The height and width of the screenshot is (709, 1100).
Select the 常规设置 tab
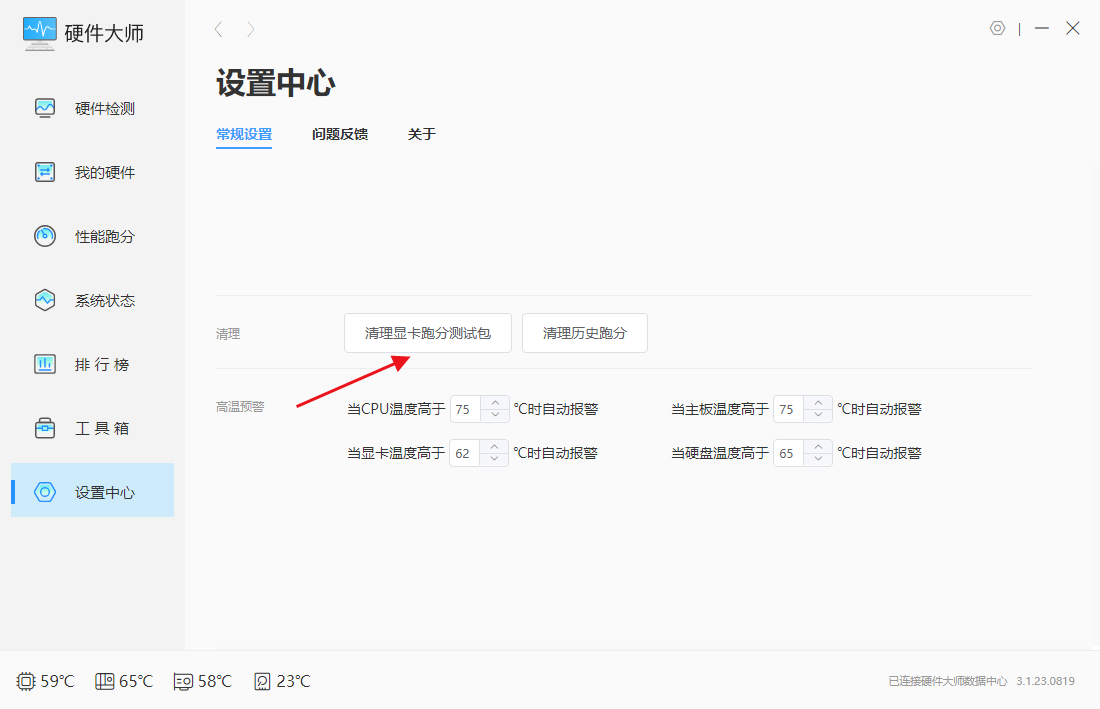click(x=244, y=134)
